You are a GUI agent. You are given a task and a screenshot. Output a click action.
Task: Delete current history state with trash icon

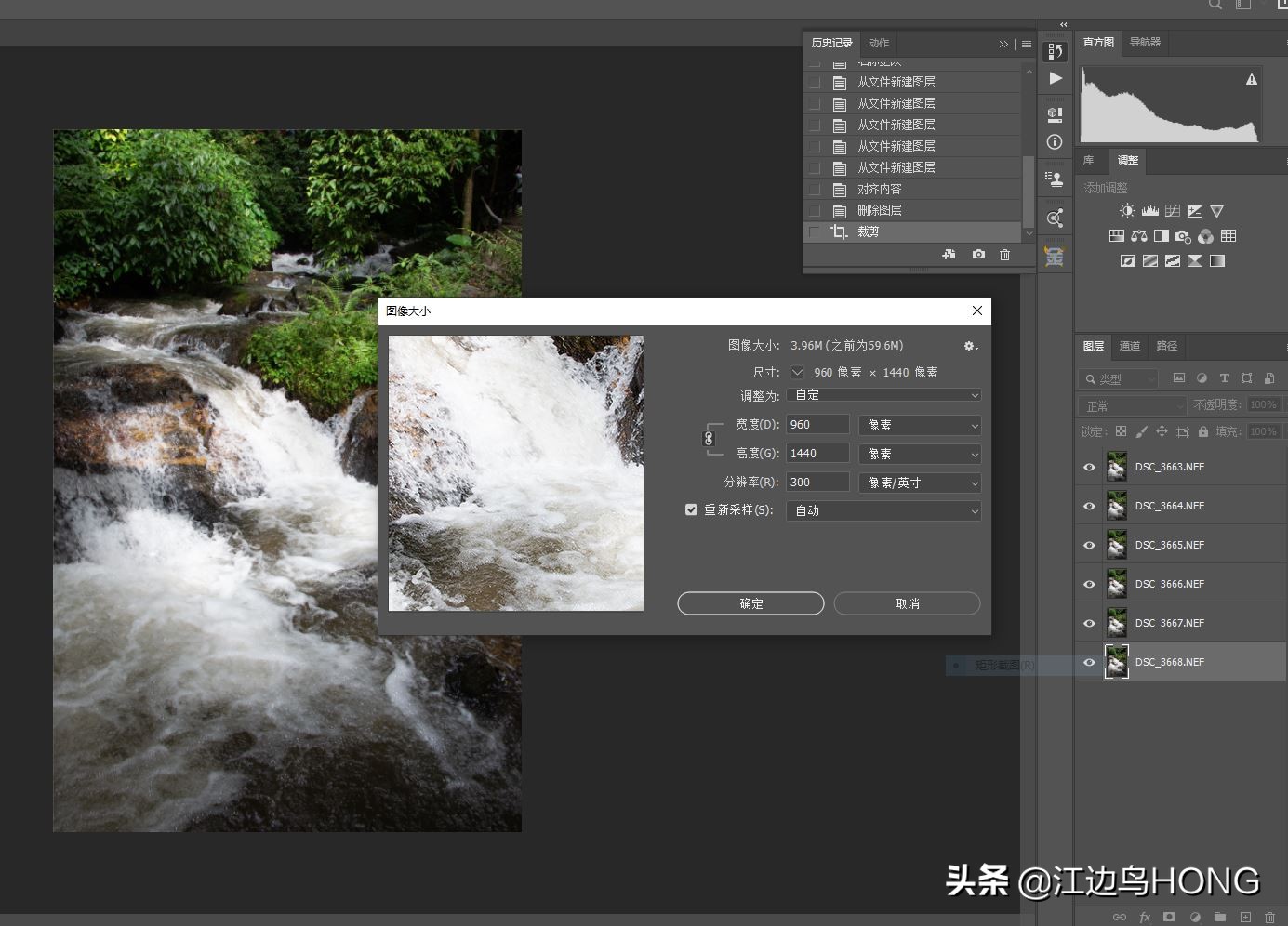click(x=1004, y=255)
